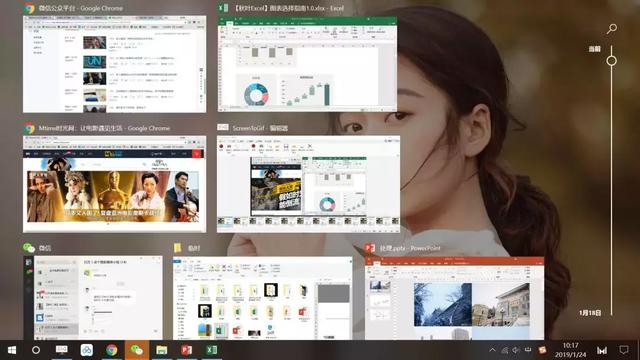The image size is (640, 360).
Task: Open the Action Center notification icon
Action: pos(623,350)
